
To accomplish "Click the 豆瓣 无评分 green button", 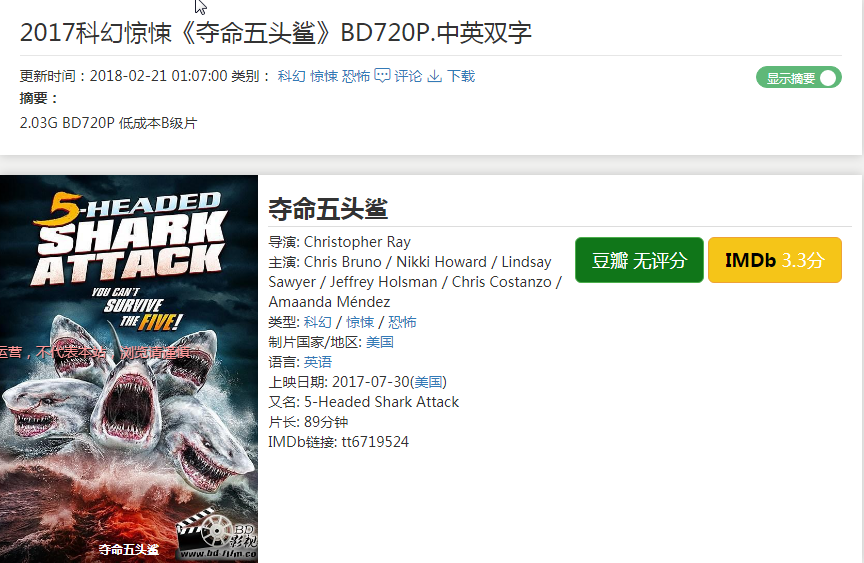I will 639,260.
